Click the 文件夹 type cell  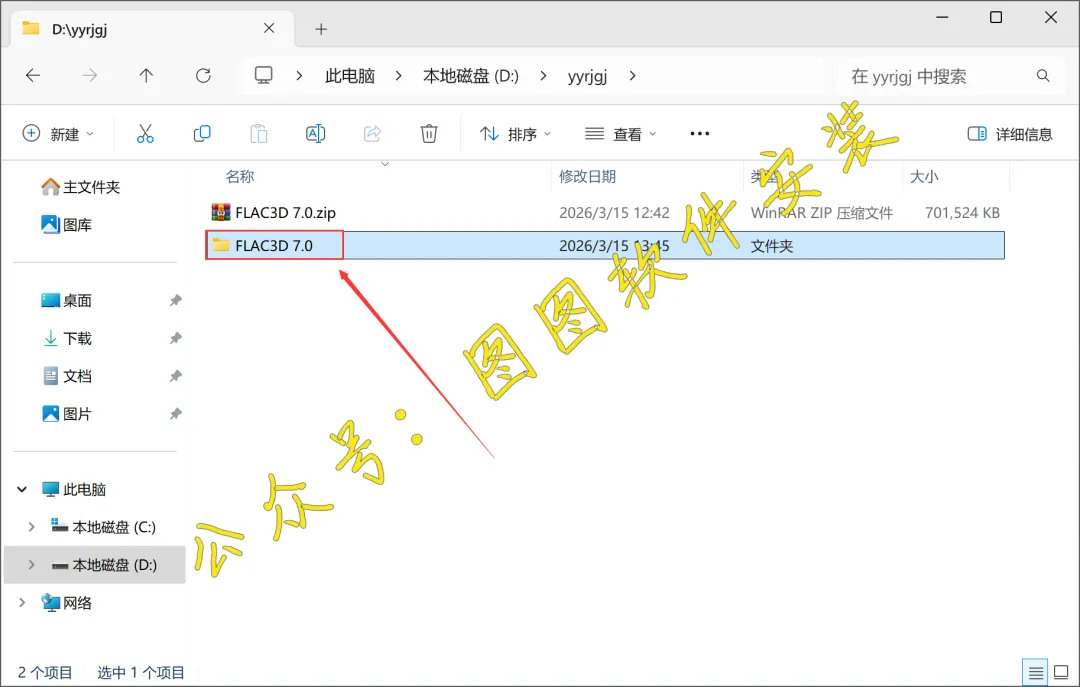771,246
